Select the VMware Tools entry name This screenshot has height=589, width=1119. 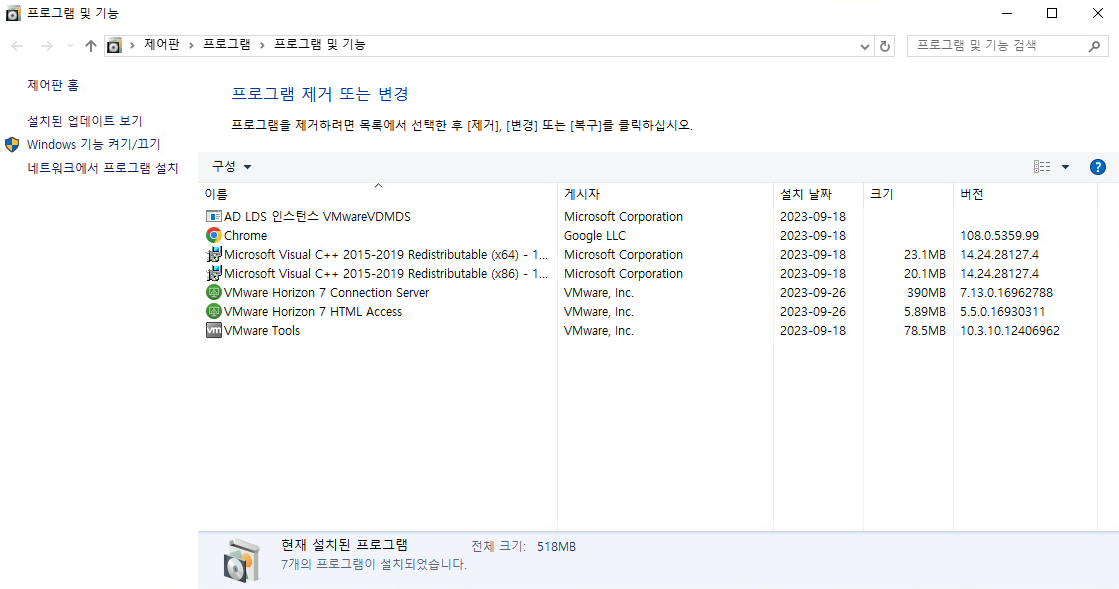[262, 331]
